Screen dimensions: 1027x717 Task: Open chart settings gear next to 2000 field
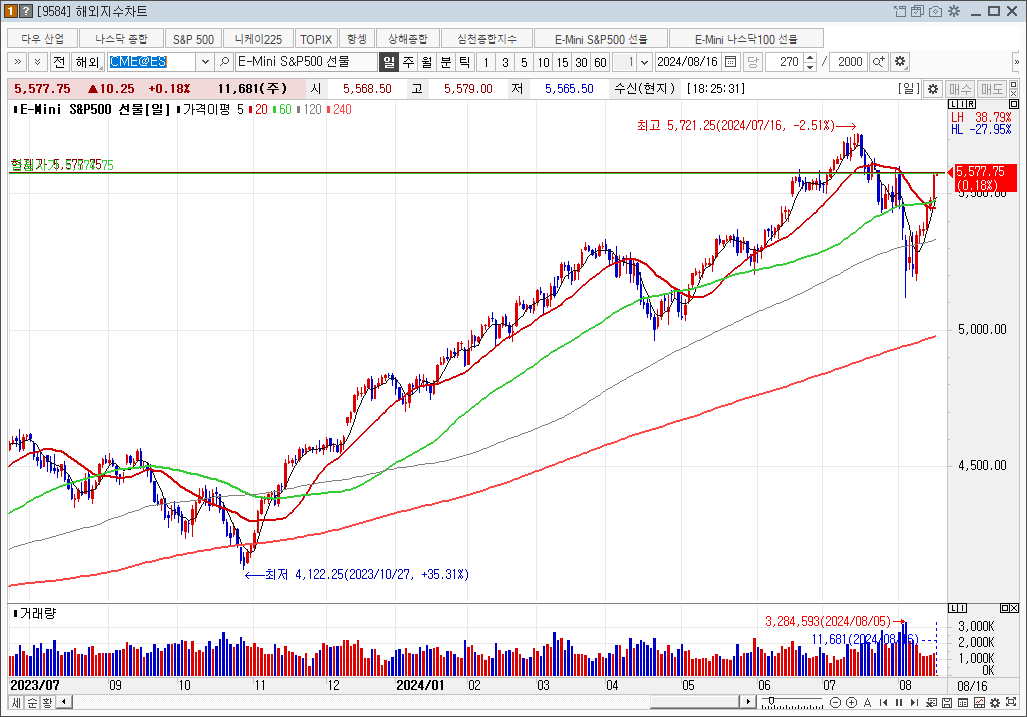900,62
